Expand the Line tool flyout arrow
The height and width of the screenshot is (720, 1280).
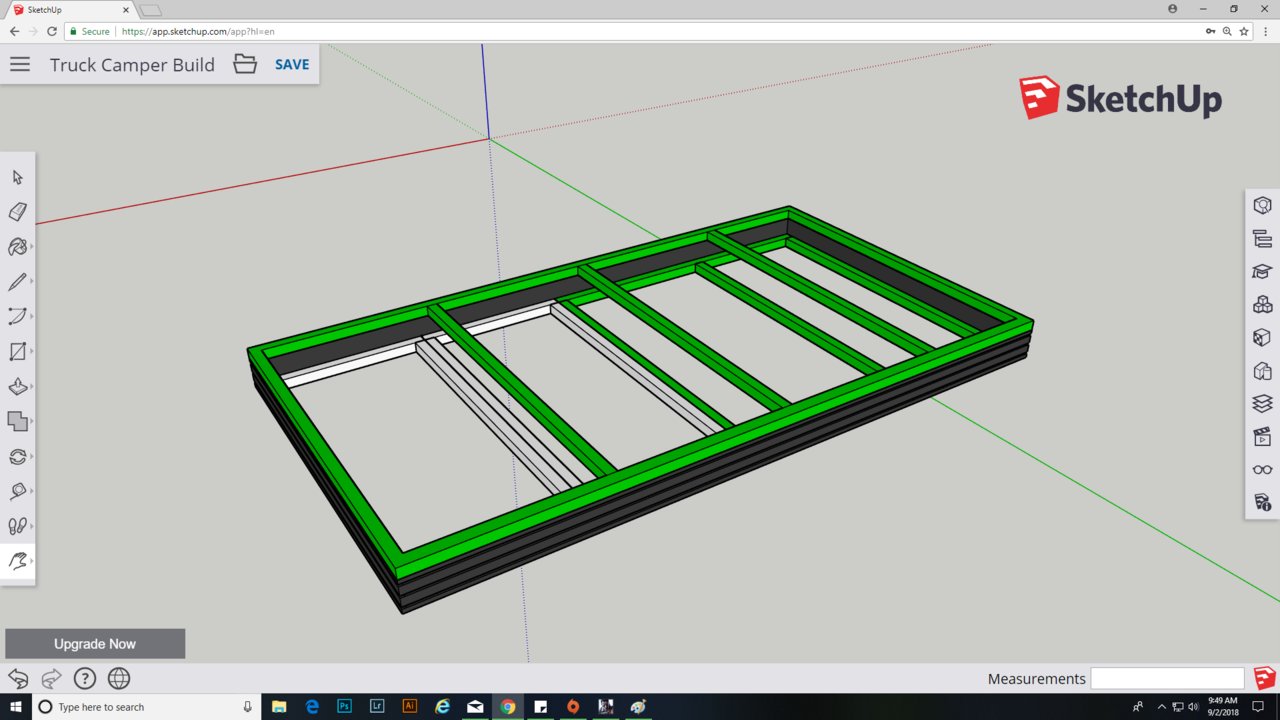click(x=32, y=282)
